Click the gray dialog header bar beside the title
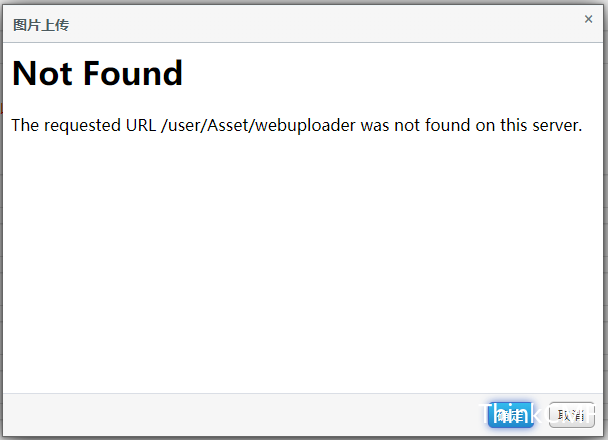The image size is (608, 440). point(326,24)
